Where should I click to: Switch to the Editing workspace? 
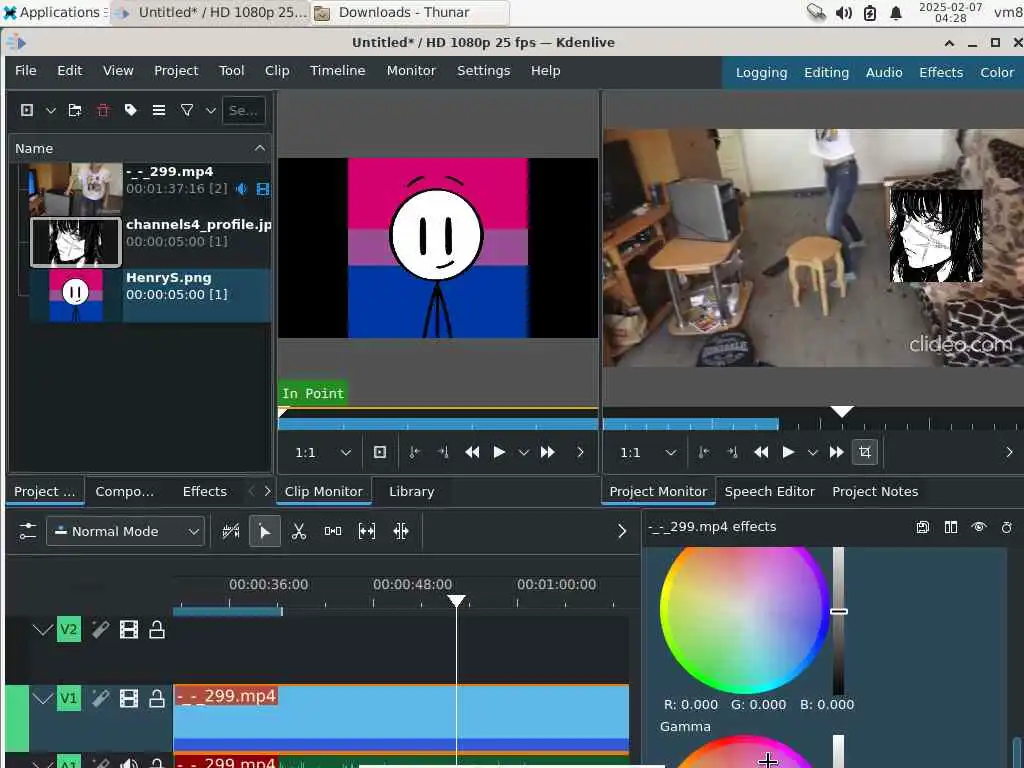tap(826, 72)
